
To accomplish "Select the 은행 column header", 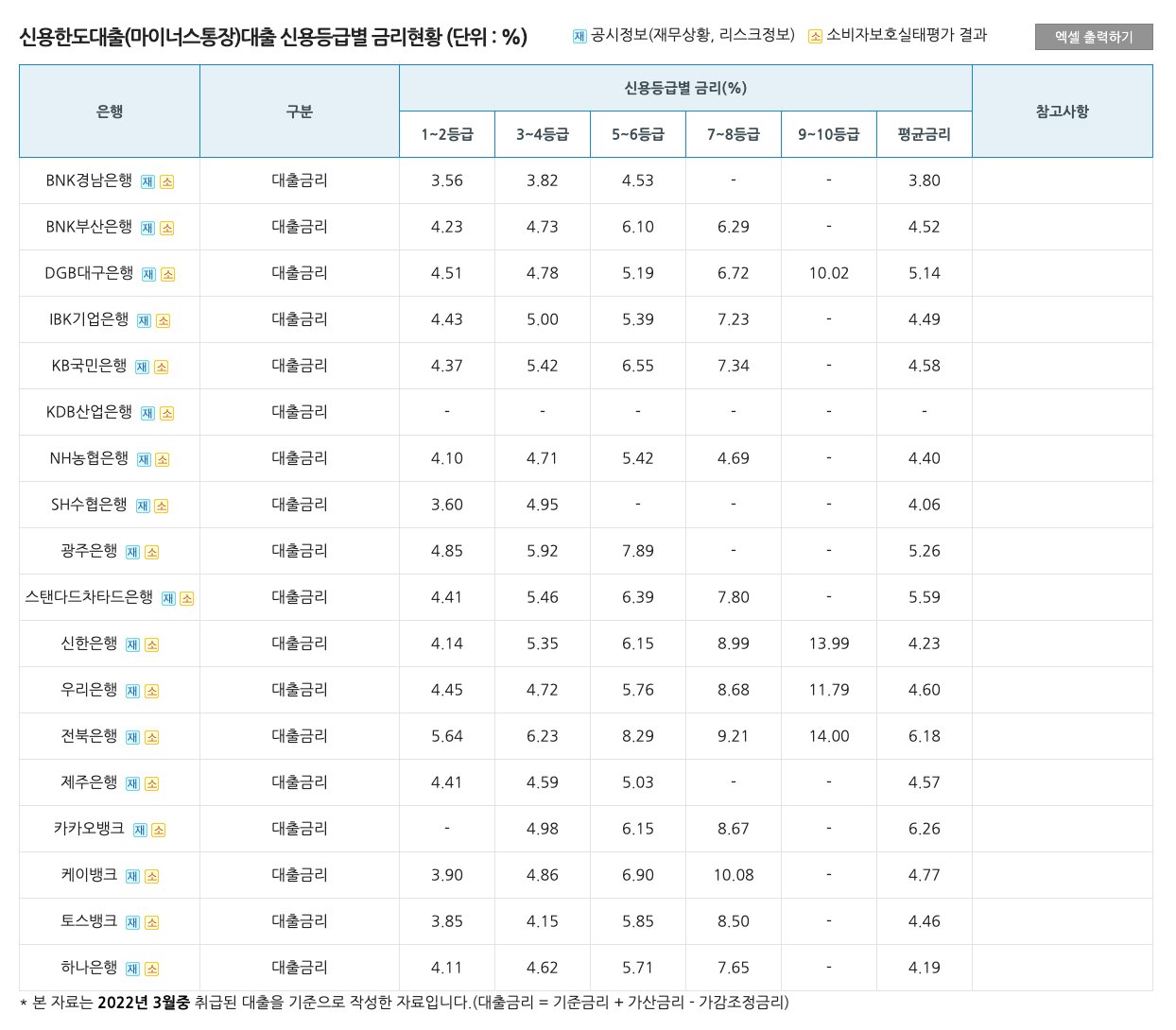I will 110,112.
